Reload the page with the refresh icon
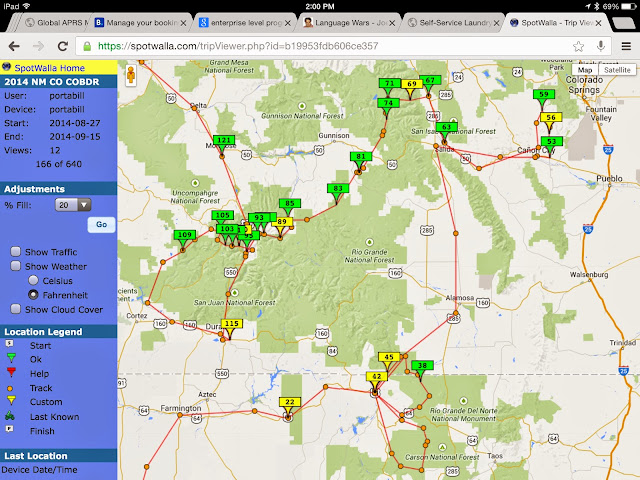Image resolution: width=640 pixels, height=480 pixels. 62,46
